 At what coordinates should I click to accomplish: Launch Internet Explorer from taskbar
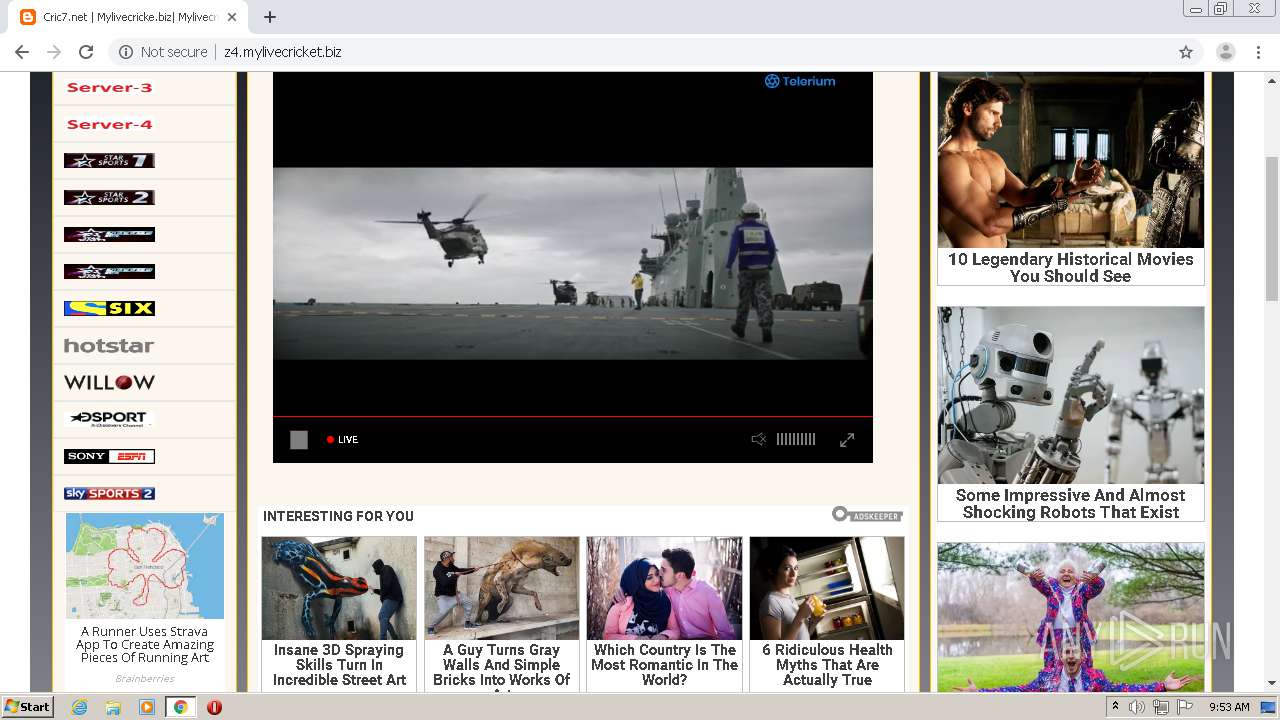coord(80,707)
